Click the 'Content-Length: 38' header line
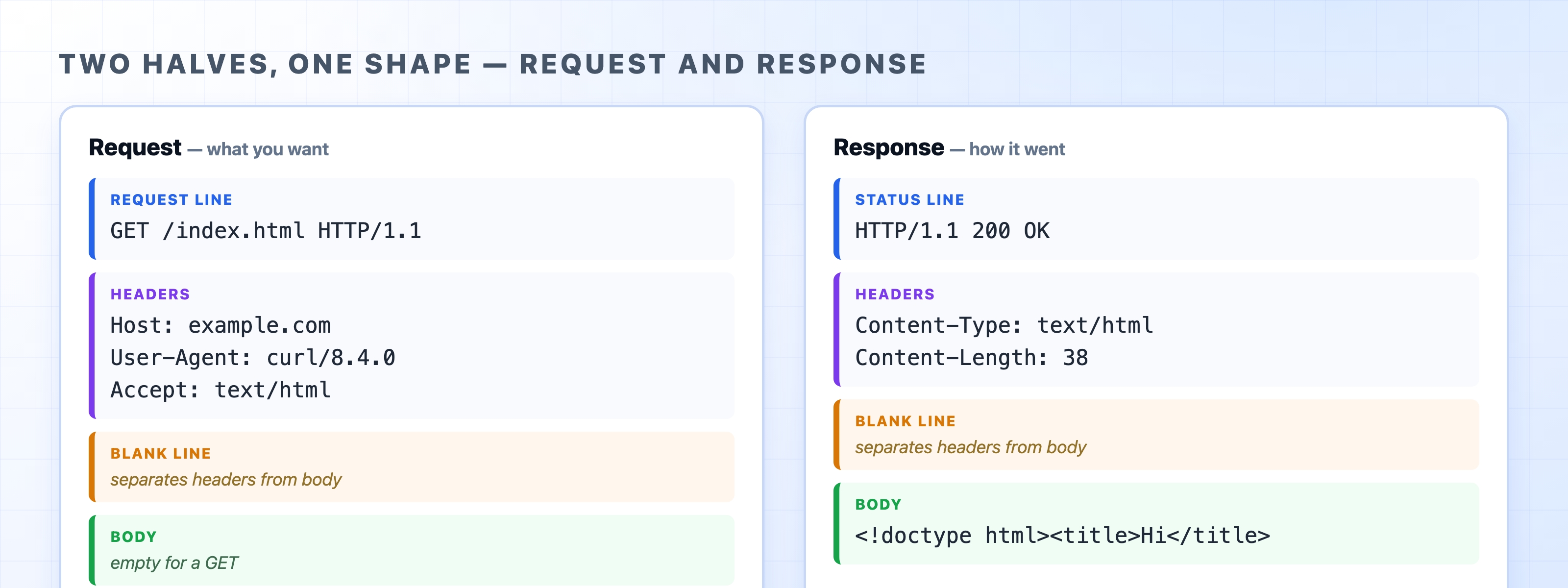1568x588 pixels. 972,358
